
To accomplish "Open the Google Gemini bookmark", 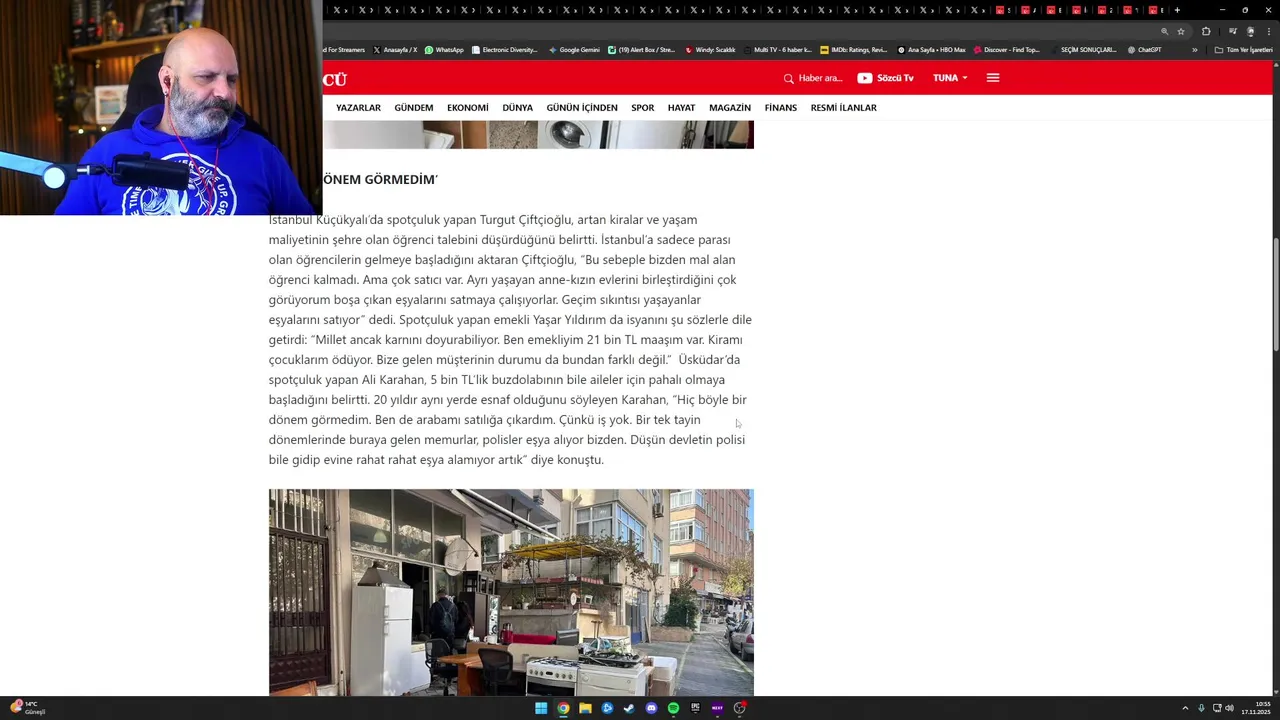I will [574, 50].
